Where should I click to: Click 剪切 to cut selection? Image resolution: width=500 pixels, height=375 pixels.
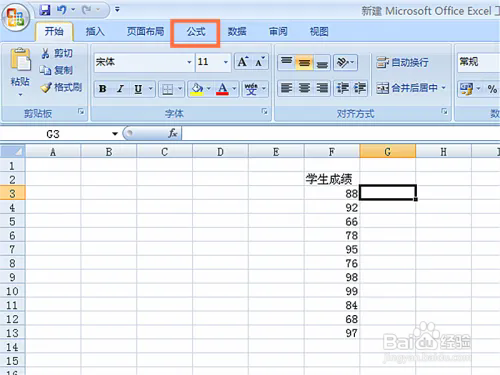pos(57,53)
